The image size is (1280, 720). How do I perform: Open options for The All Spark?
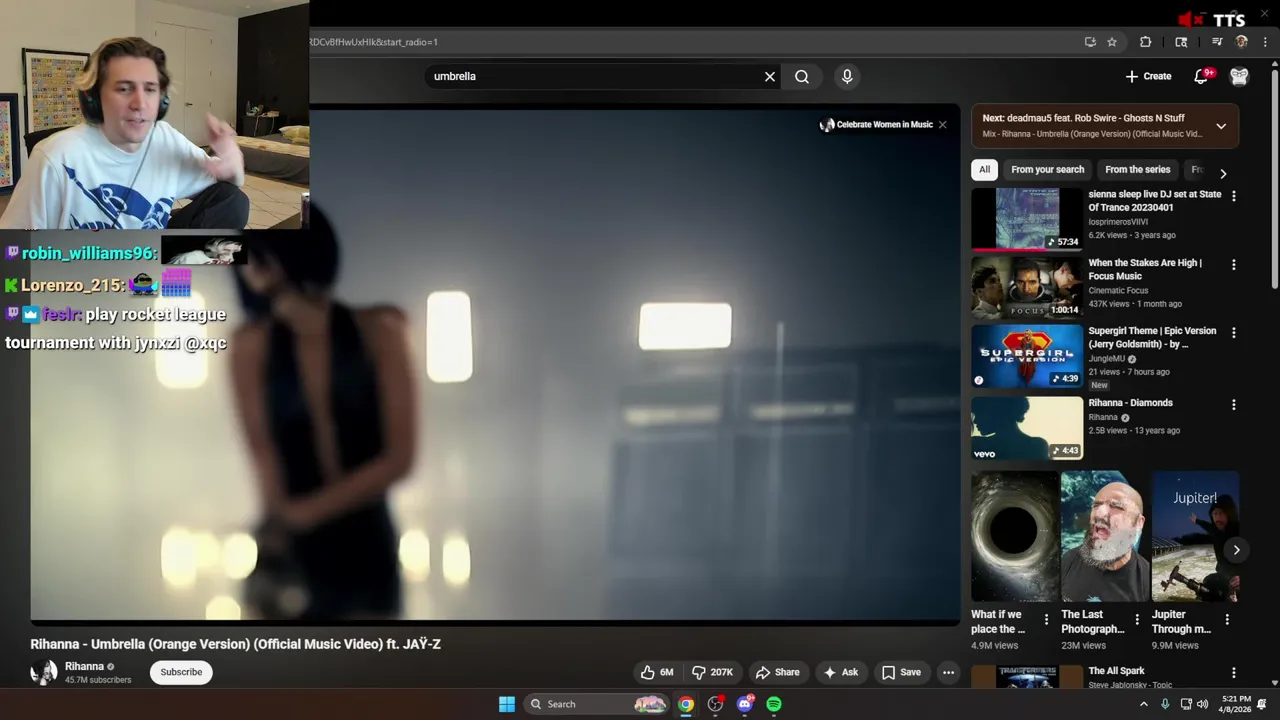[x=1233, y=673]
